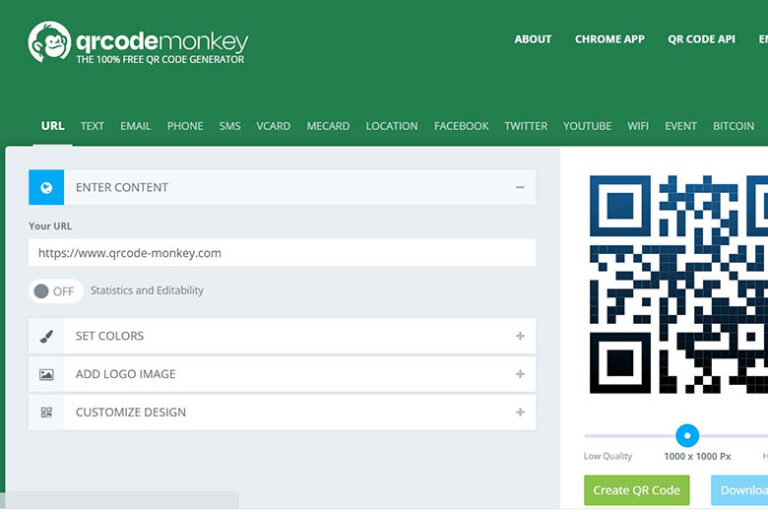
Task: Click the Download button
Action: [740, 490]
